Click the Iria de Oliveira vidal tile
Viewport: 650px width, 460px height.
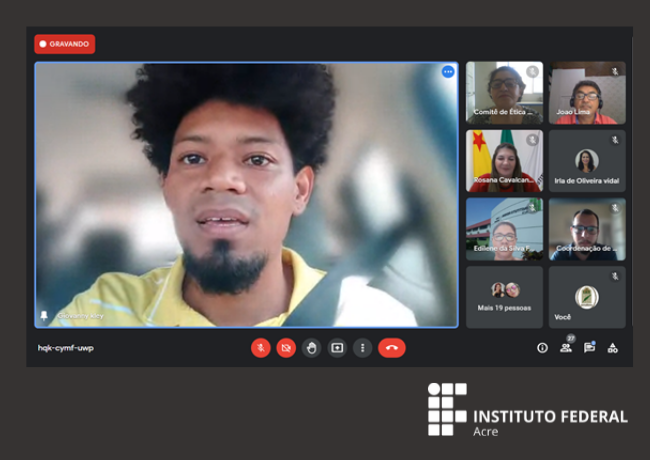587,161
